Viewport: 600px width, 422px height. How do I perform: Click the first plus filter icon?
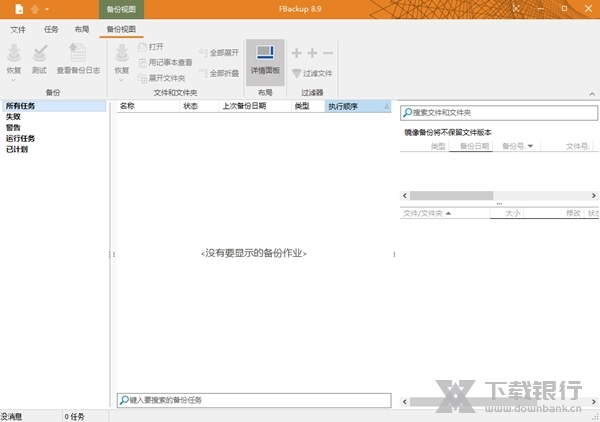pos(297,53)
